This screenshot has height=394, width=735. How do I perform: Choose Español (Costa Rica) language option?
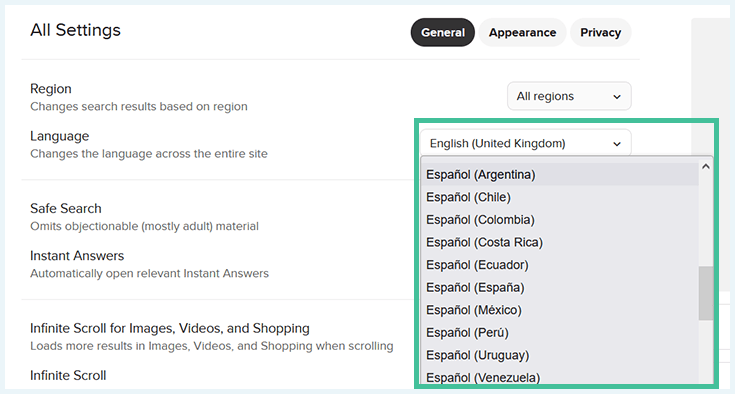(x=560, y=242)
